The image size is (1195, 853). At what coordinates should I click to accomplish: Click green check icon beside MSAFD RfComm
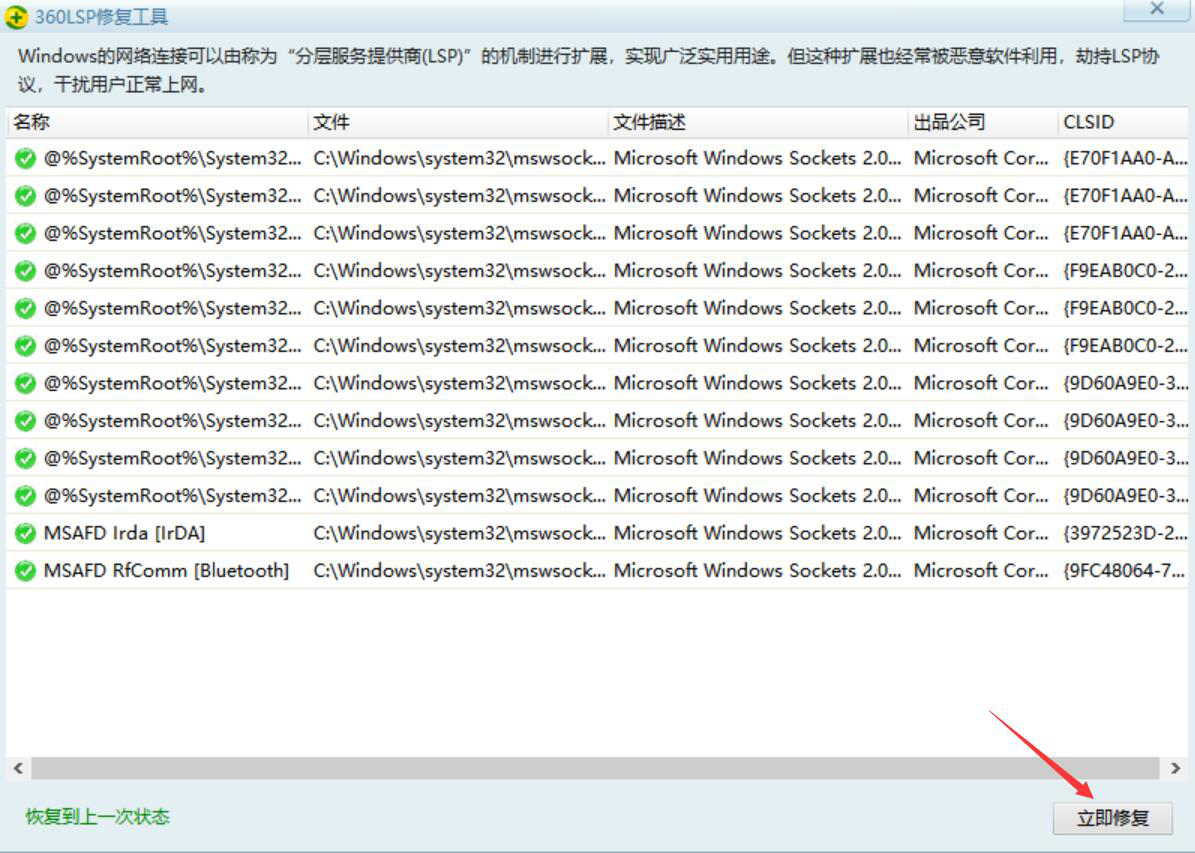point(25,570)
